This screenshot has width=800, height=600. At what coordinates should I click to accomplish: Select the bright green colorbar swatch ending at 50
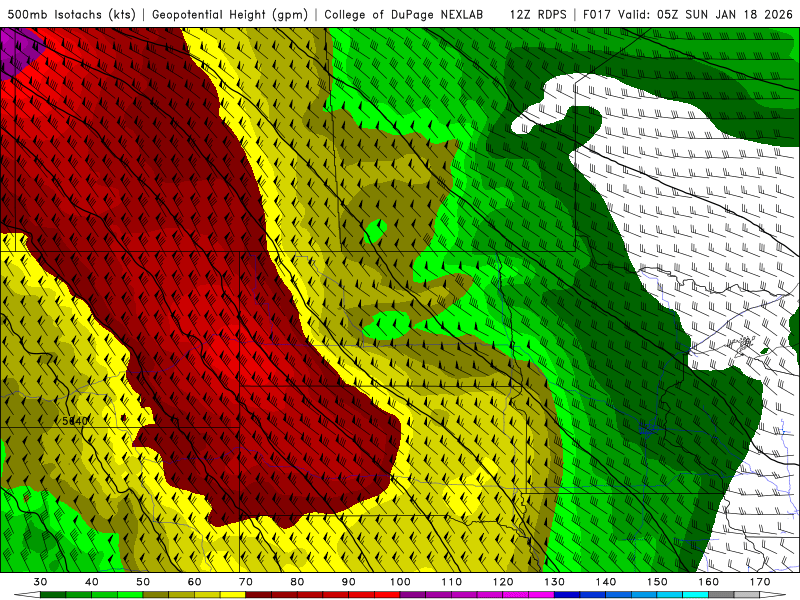pyautogui.click(x=130, y=595)
